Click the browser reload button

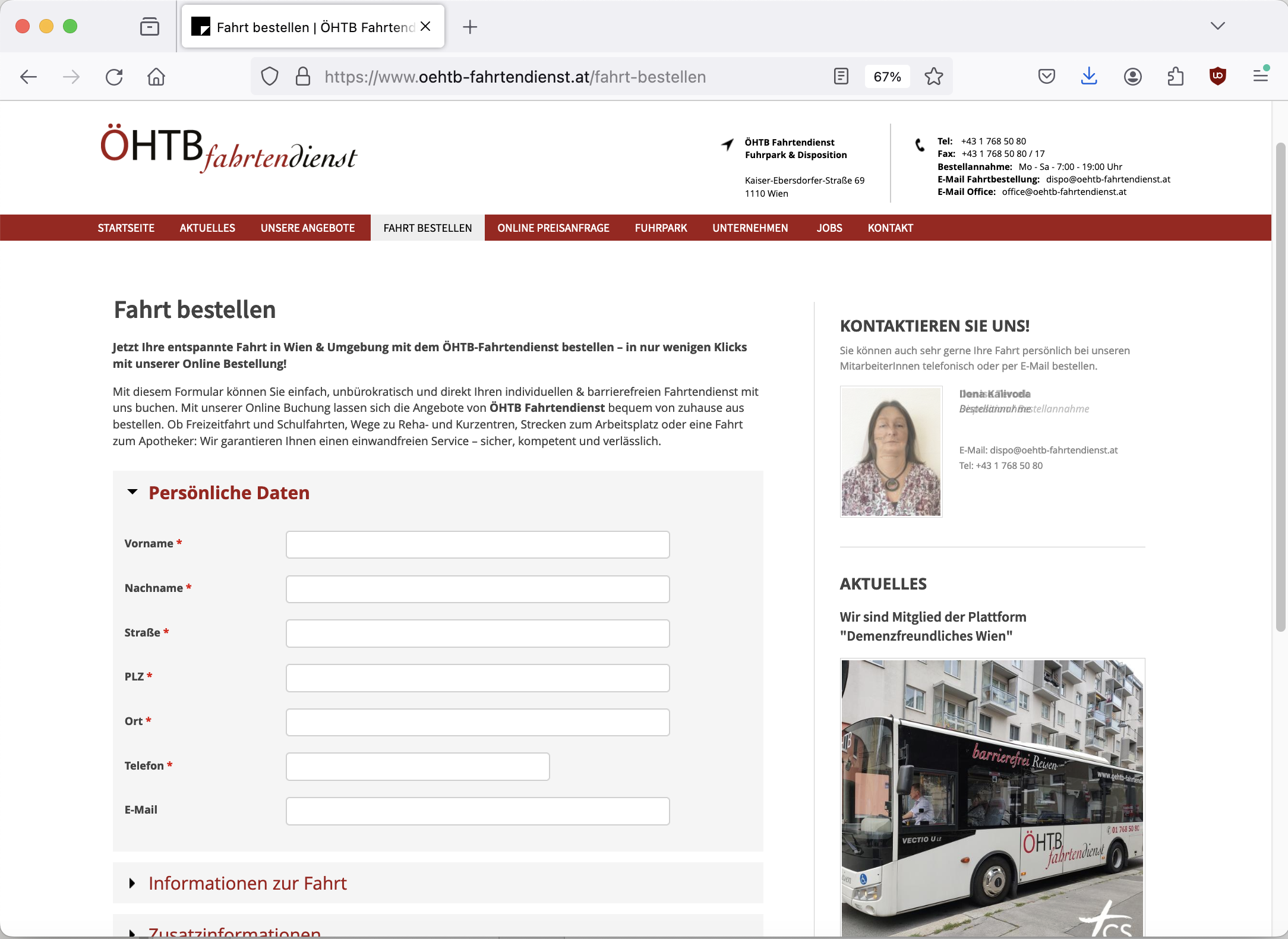pos(114,77)
